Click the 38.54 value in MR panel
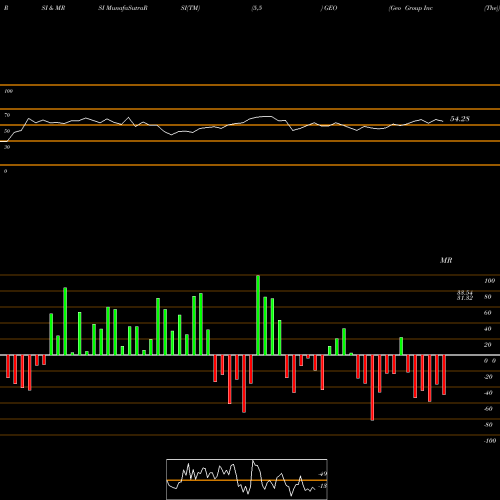 (x=465, y=292)
